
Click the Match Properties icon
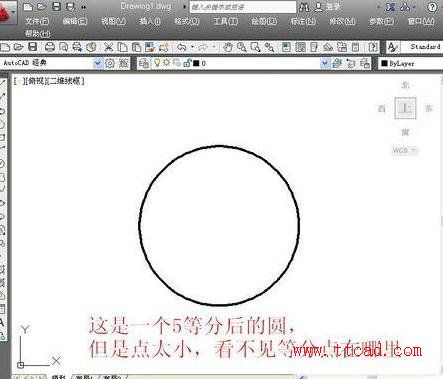[150, 47]
